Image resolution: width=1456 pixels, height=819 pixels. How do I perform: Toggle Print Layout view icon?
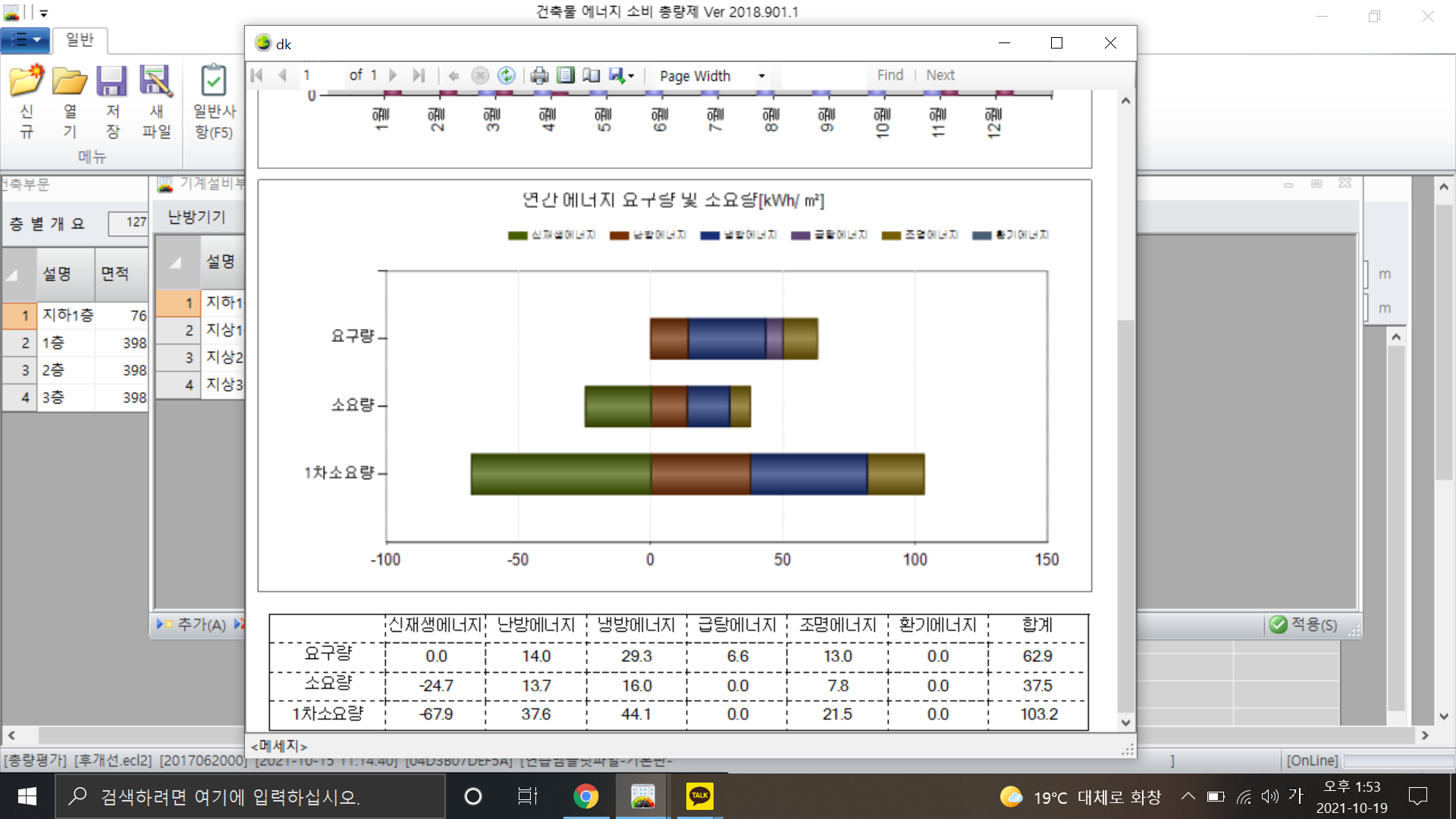click(566, 75)
